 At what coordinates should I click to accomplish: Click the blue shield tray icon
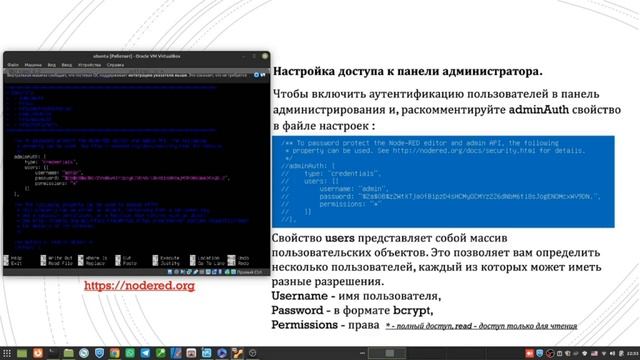(x=540, y=353)
